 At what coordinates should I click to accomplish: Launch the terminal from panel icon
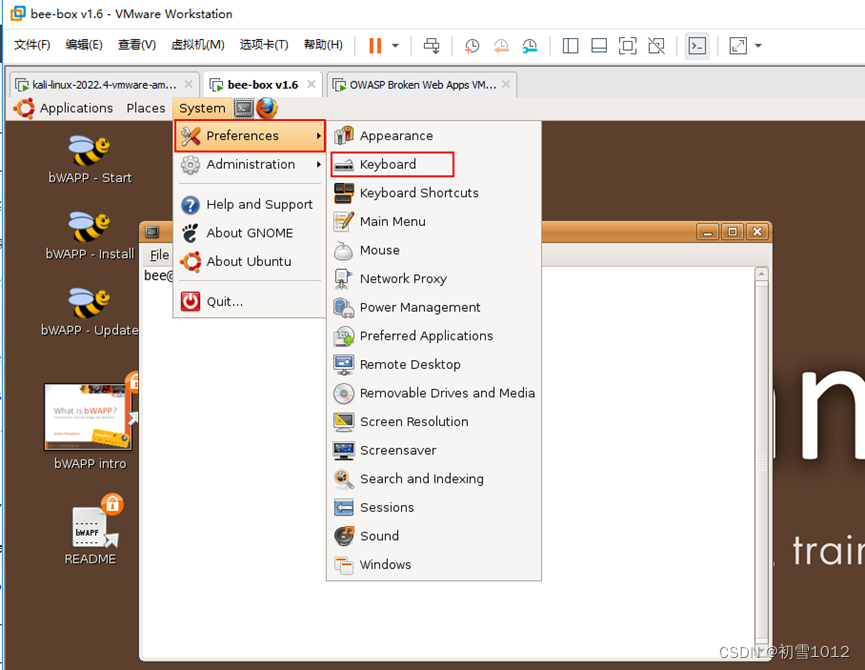pos(243,108)
